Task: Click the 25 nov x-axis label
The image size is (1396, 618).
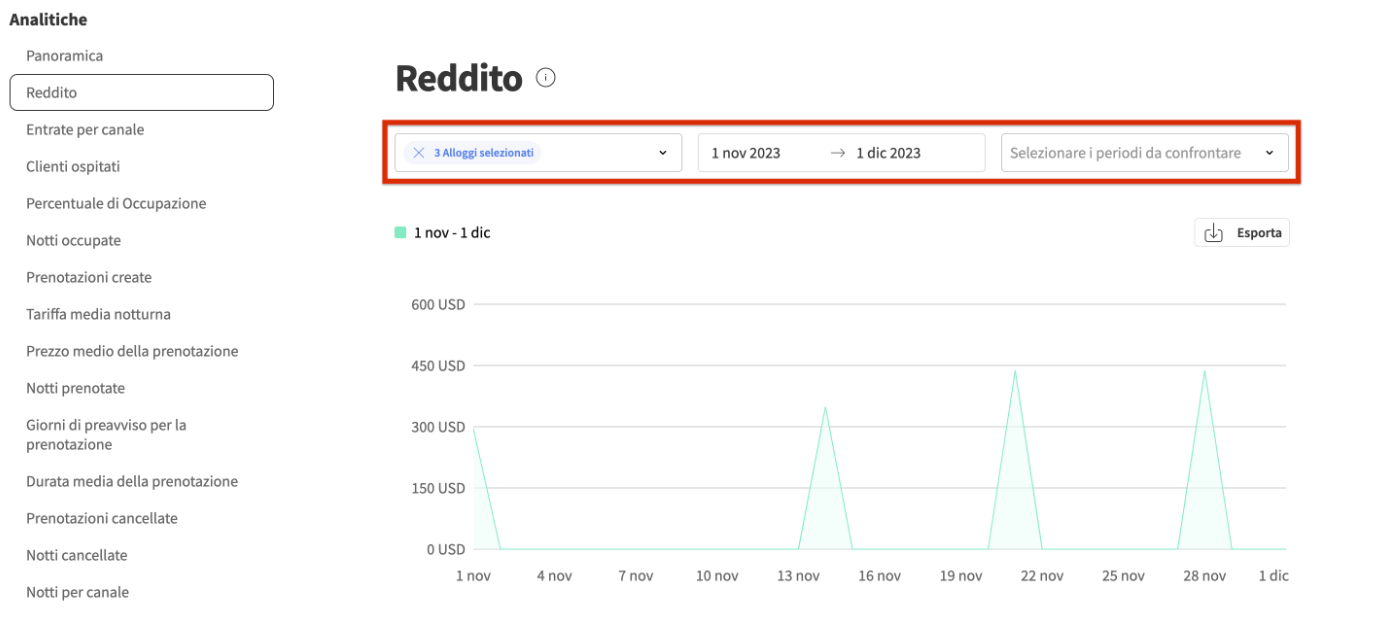Action: (x=1123, y=576)
